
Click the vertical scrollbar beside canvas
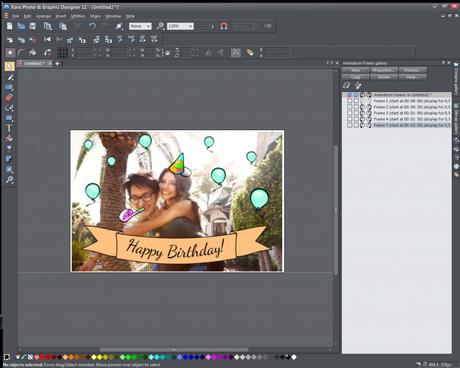(336, 209)
